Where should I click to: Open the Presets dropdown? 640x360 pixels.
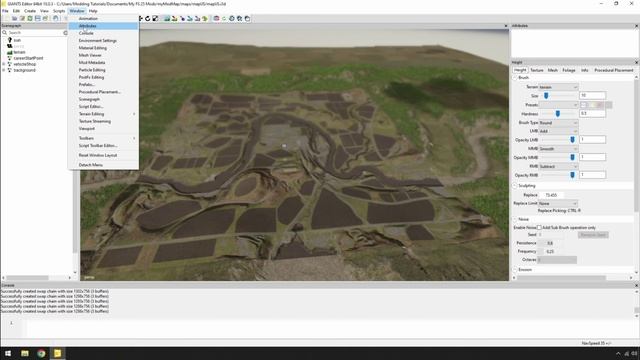click(x=558, y=105)
